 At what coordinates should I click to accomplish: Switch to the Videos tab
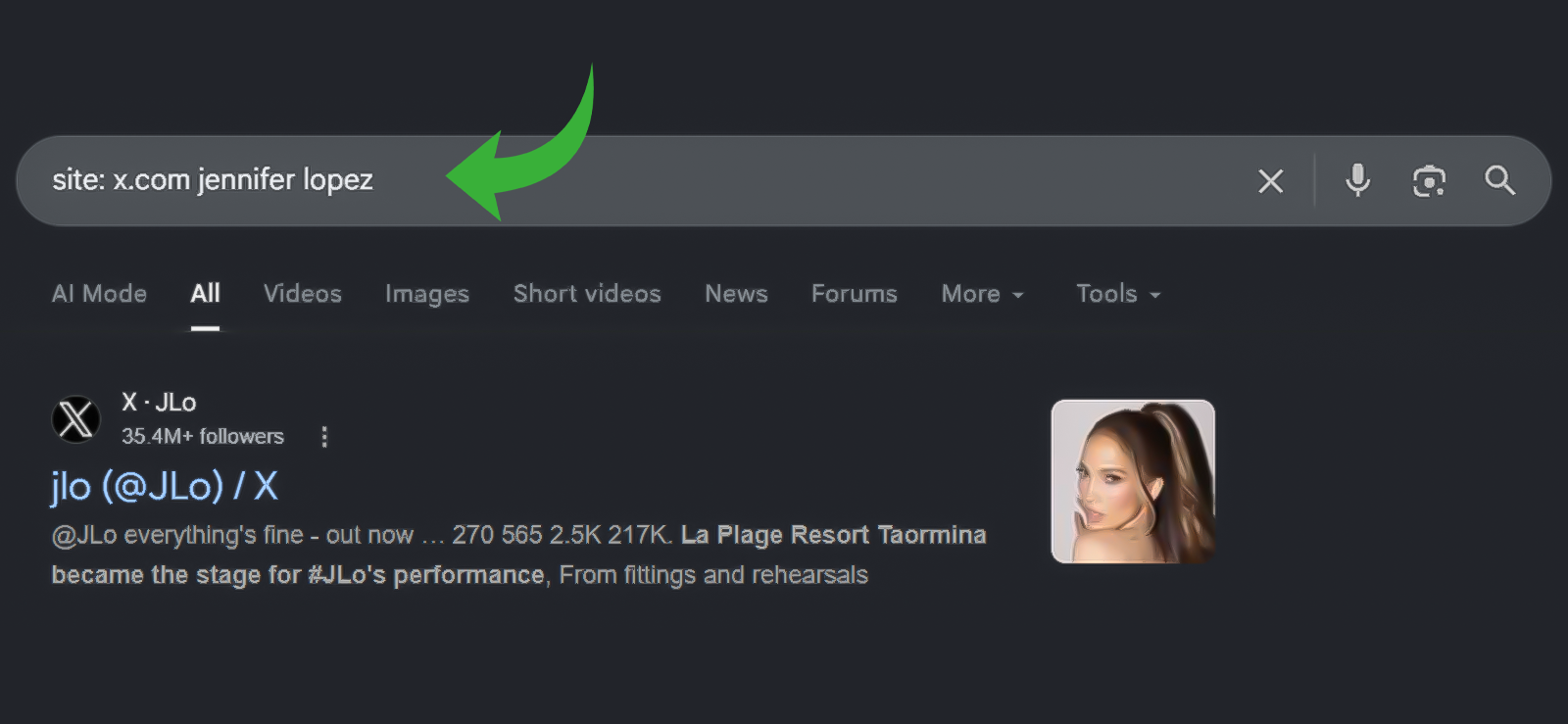303,294
